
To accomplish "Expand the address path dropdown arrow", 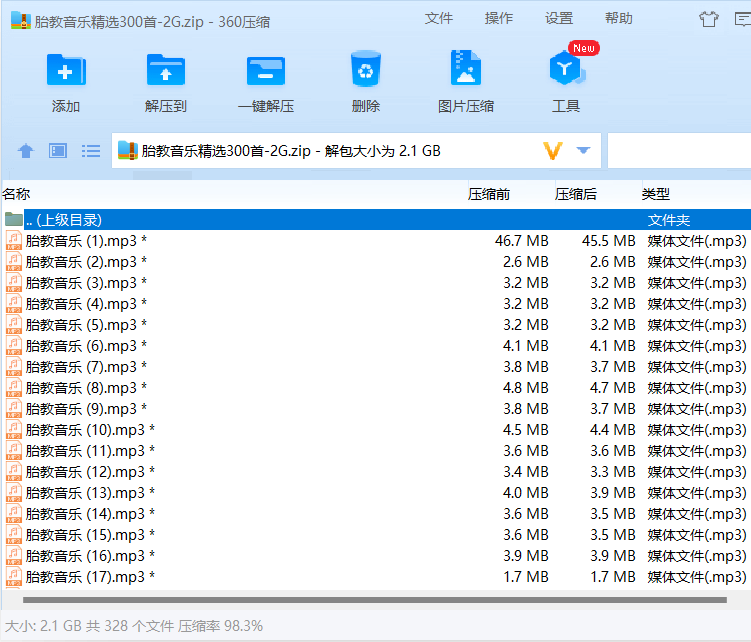I will point(584,151).
